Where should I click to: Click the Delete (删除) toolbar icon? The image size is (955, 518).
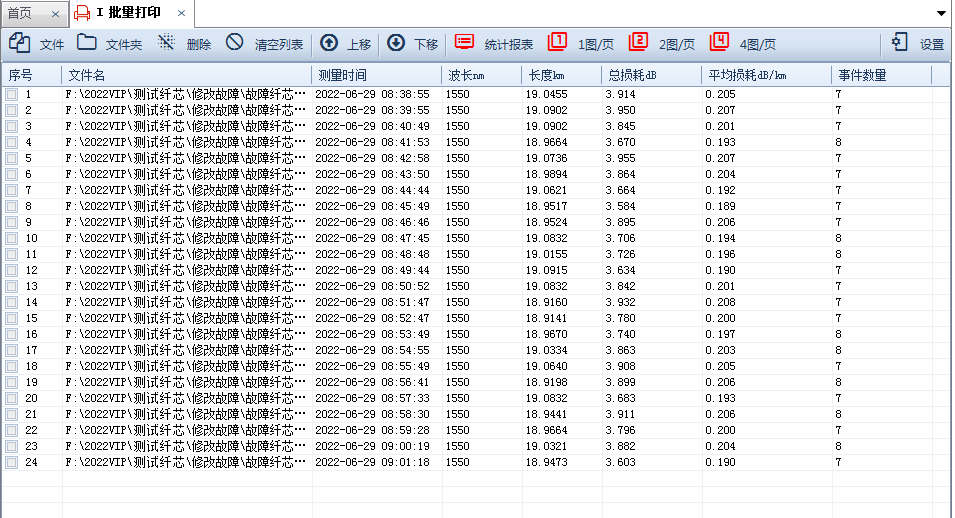(167, 43)
